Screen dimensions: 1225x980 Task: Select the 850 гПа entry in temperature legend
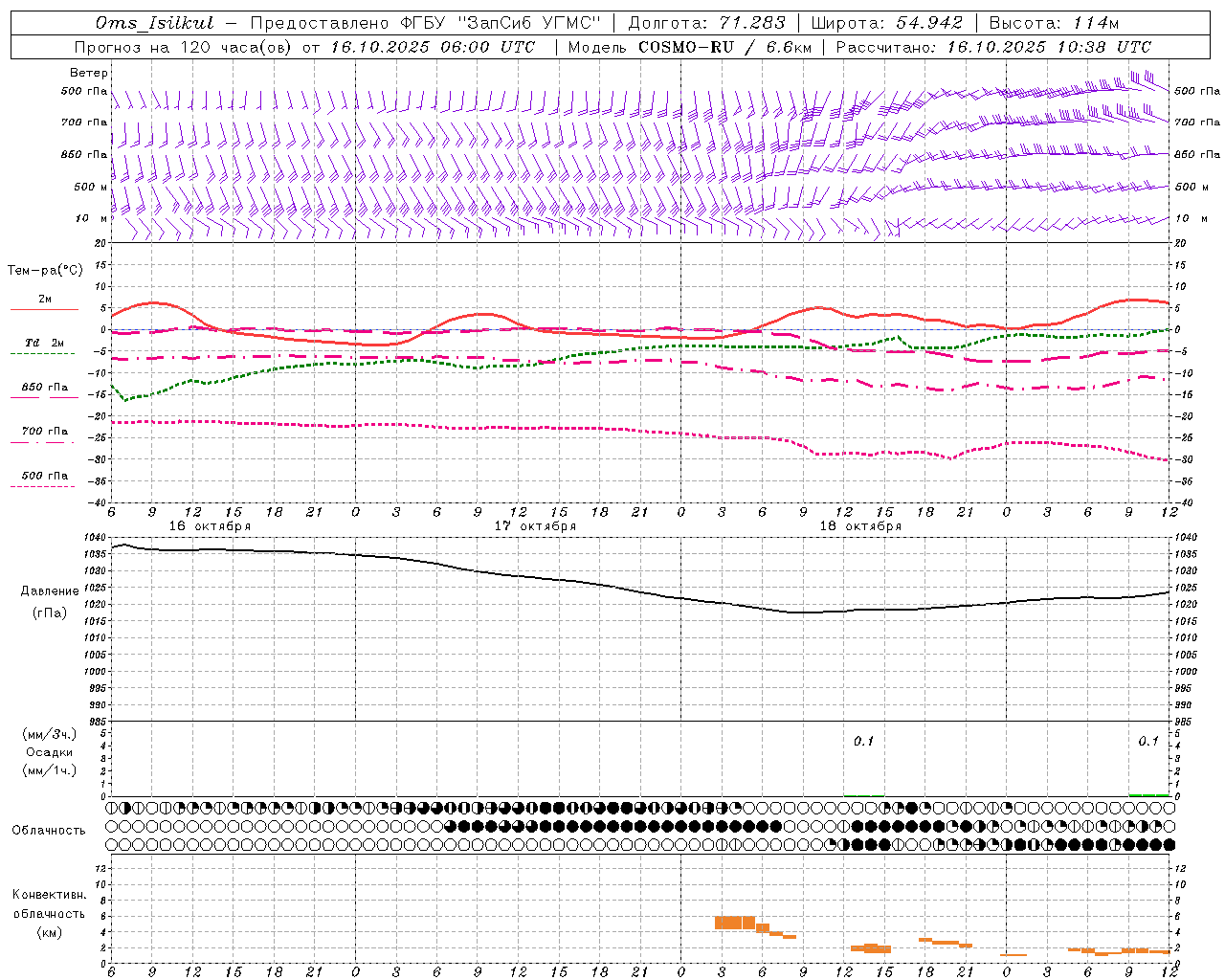(x=45, y=388)
